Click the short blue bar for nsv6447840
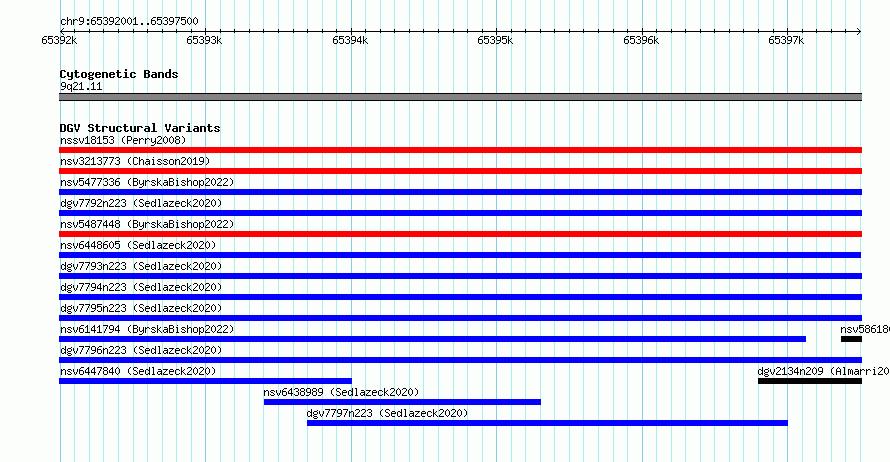 [x=205, y=381]
